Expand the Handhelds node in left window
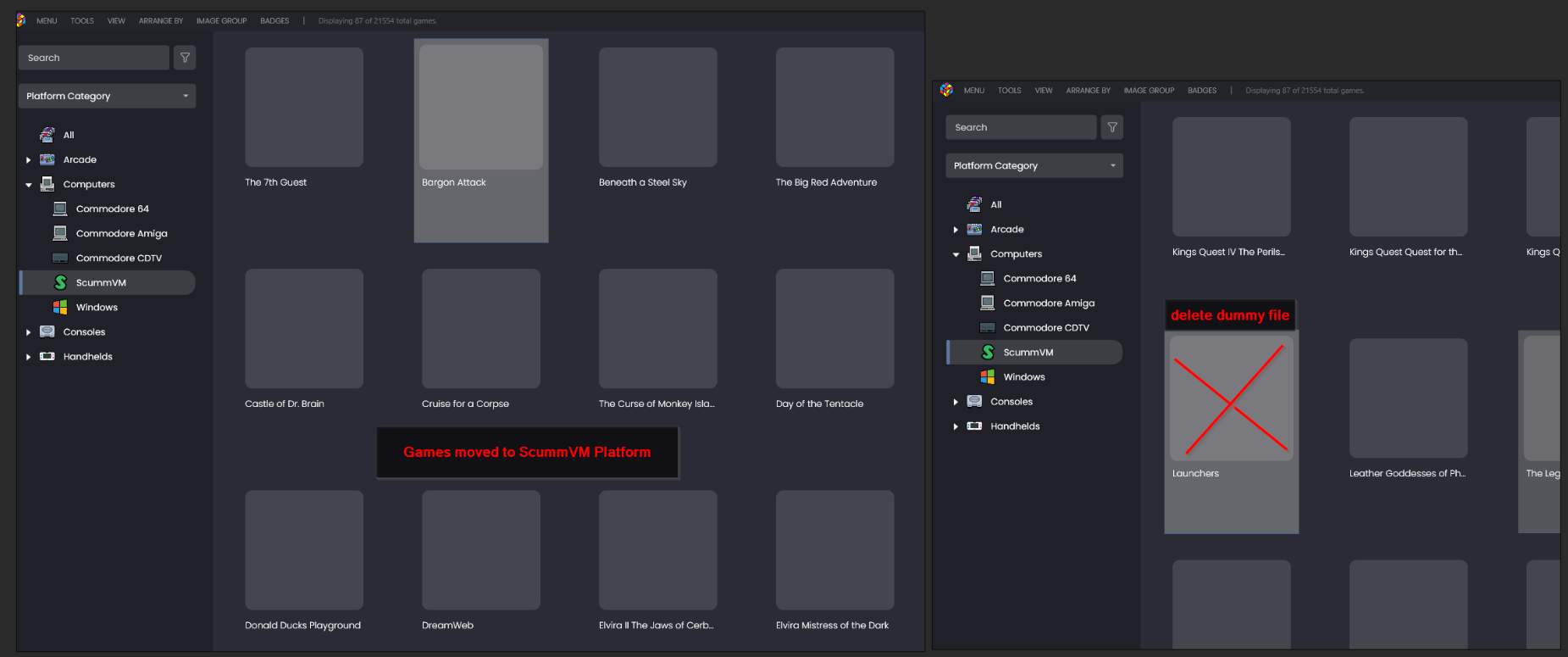 pyautogui.click(x=28, y=357)
